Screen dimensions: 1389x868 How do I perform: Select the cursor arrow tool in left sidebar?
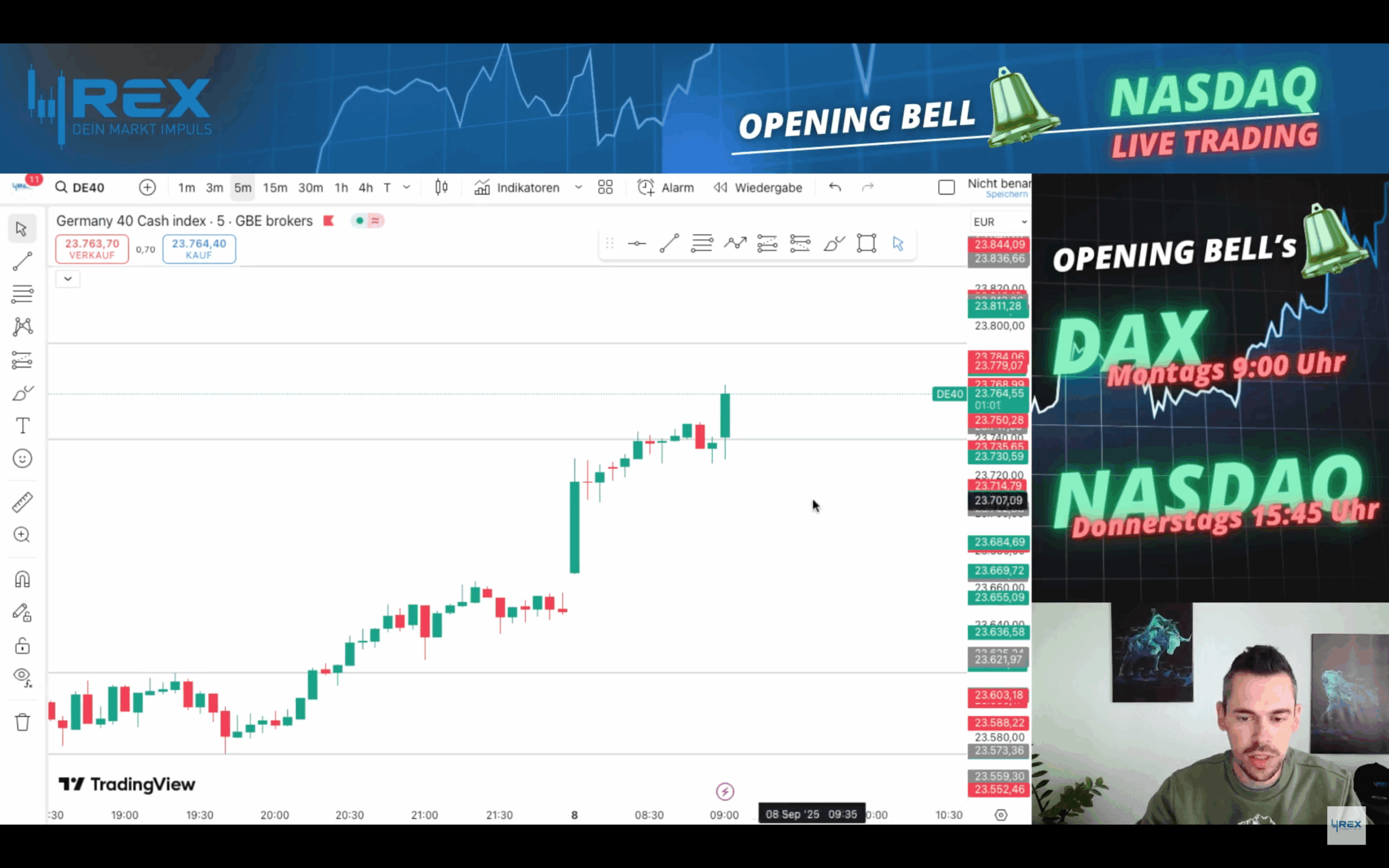[x=22, y=228]
